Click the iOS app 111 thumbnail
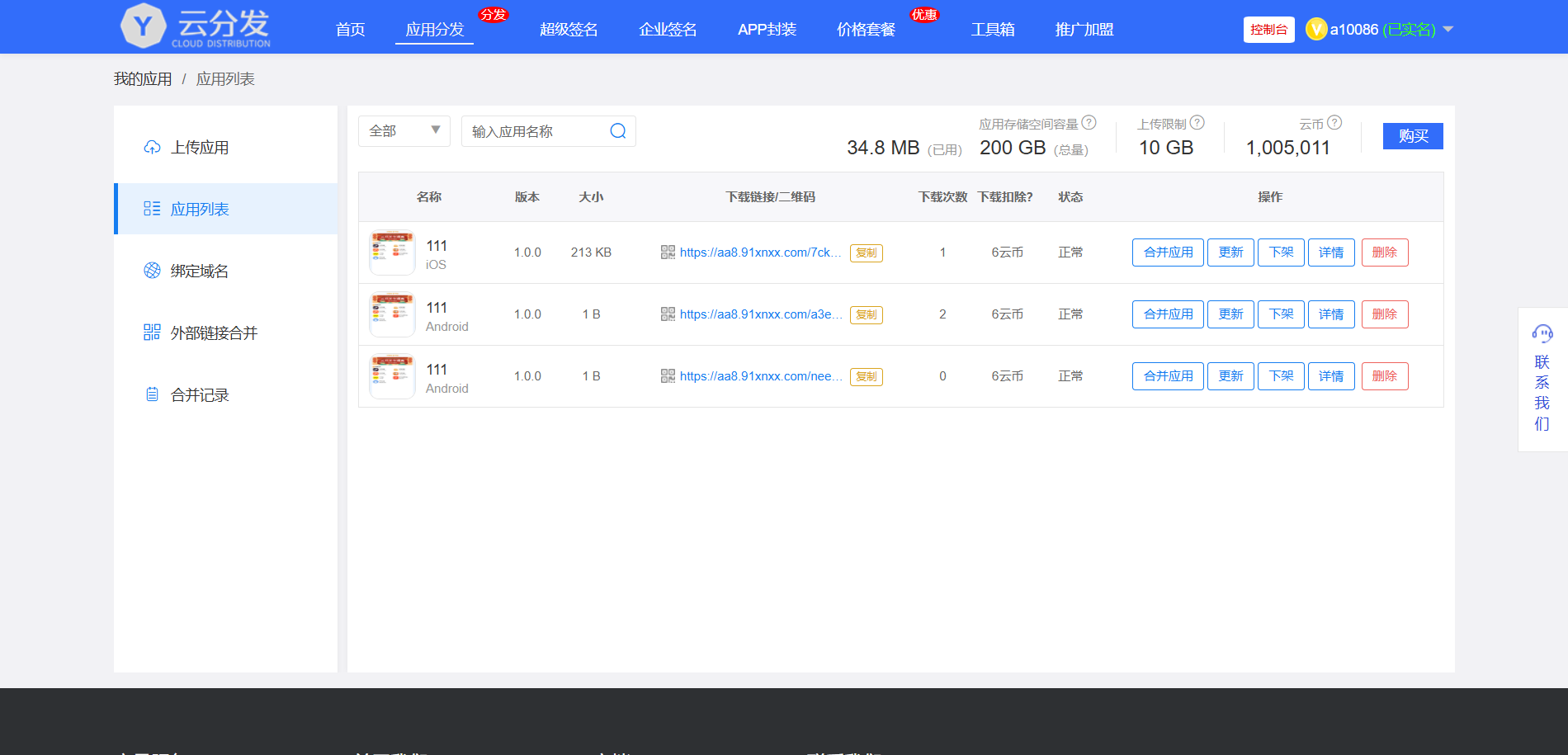Screen dimensions: 1568x755 point(392,252)
